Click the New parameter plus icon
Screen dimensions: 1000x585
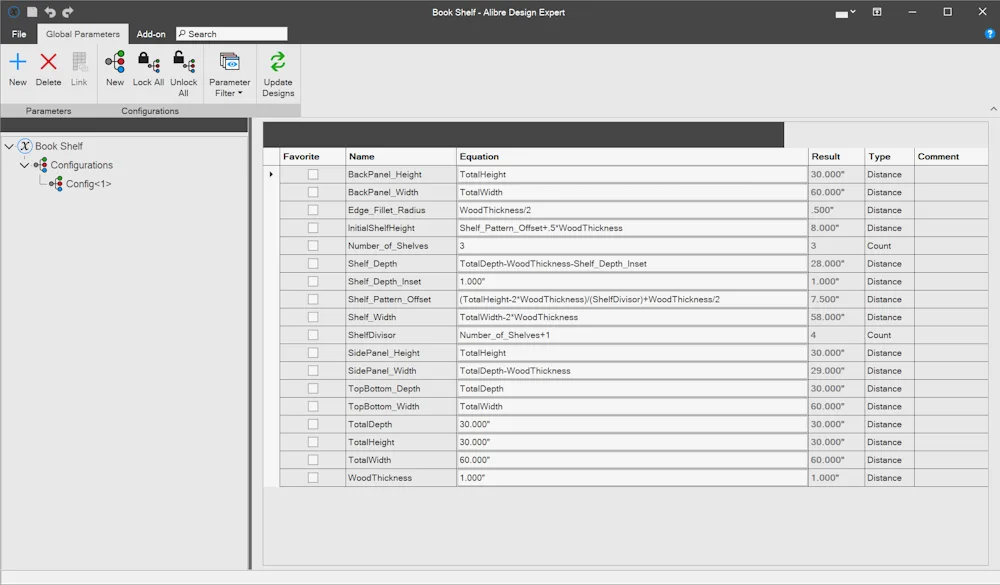point(18,62)
